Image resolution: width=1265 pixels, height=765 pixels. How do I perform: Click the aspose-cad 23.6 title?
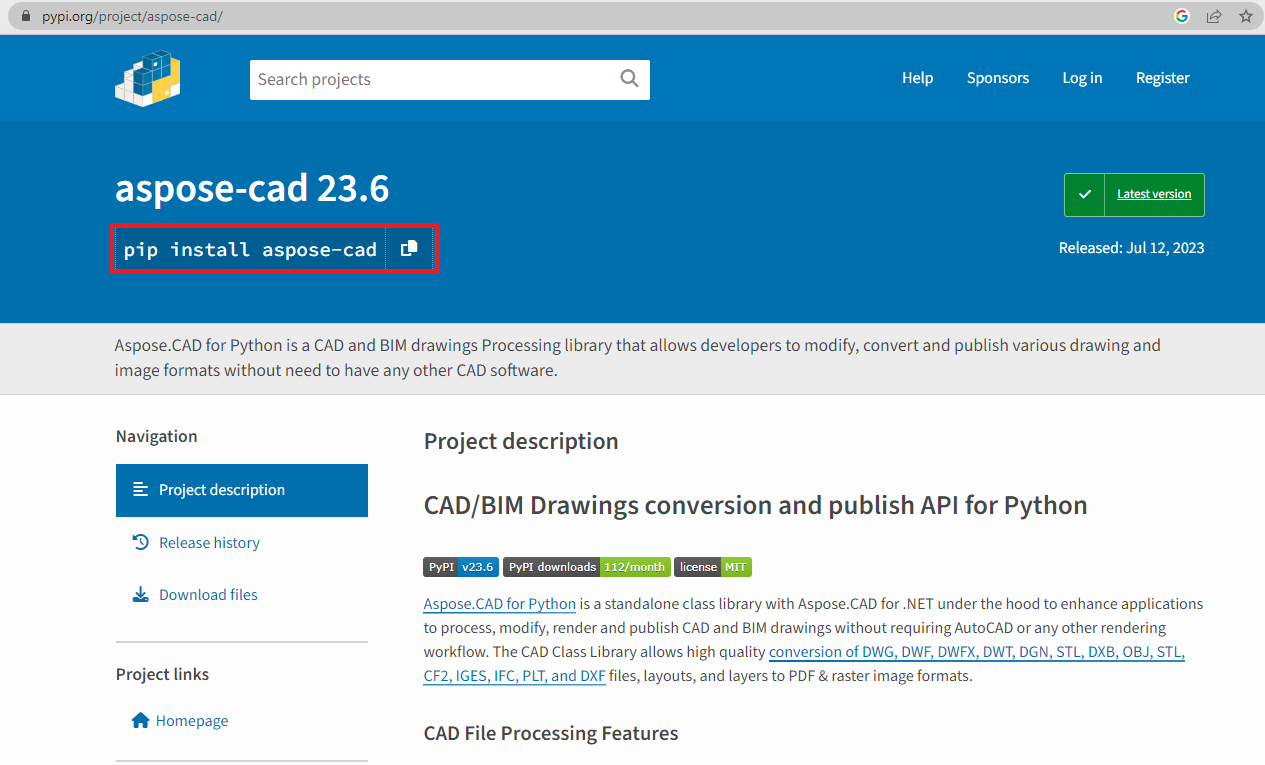coord(252,188)
